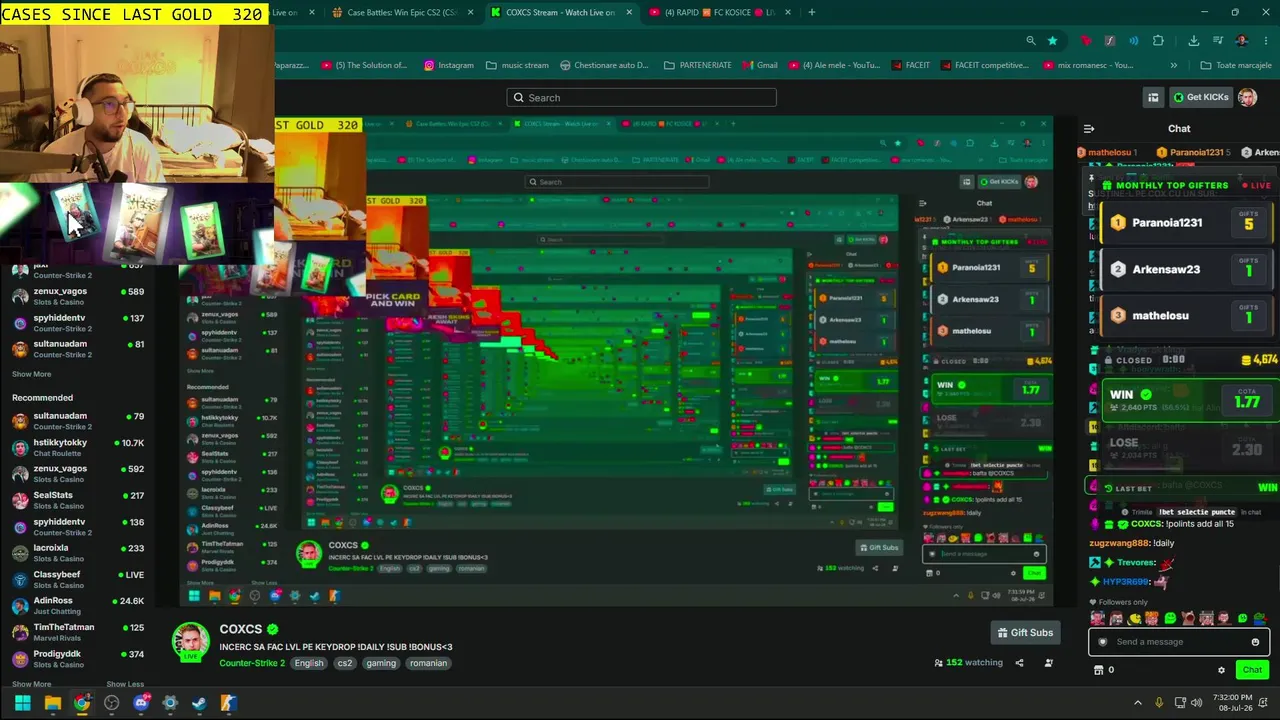This screenshot has width=1280, height=720.
Task: Open lacroixla channel in sidebar
Action: [x=78, y=553]
